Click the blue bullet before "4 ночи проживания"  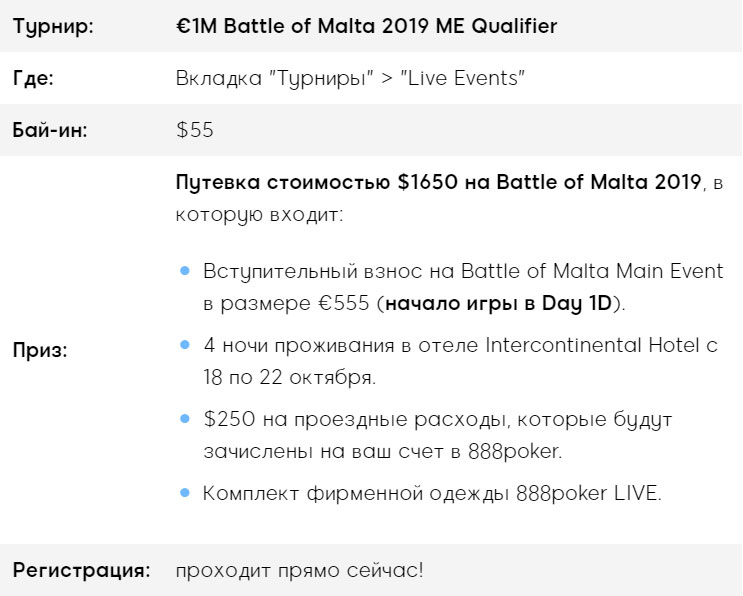(x=185, y=345)
